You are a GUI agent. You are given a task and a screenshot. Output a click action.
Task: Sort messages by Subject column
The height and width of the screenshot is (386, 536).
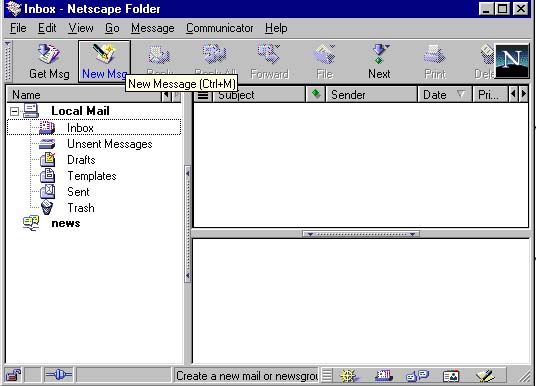pyautogui.click(x=259, y=95)
